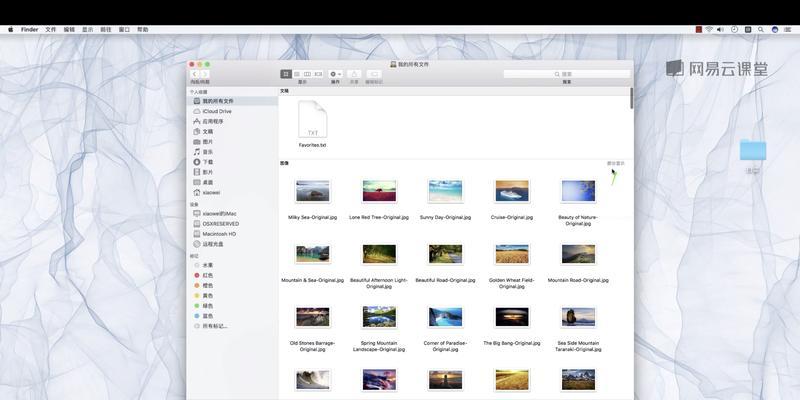Open Applications folder in sidebar
Viewport: 800px width, 400px height.
(233, 121)
